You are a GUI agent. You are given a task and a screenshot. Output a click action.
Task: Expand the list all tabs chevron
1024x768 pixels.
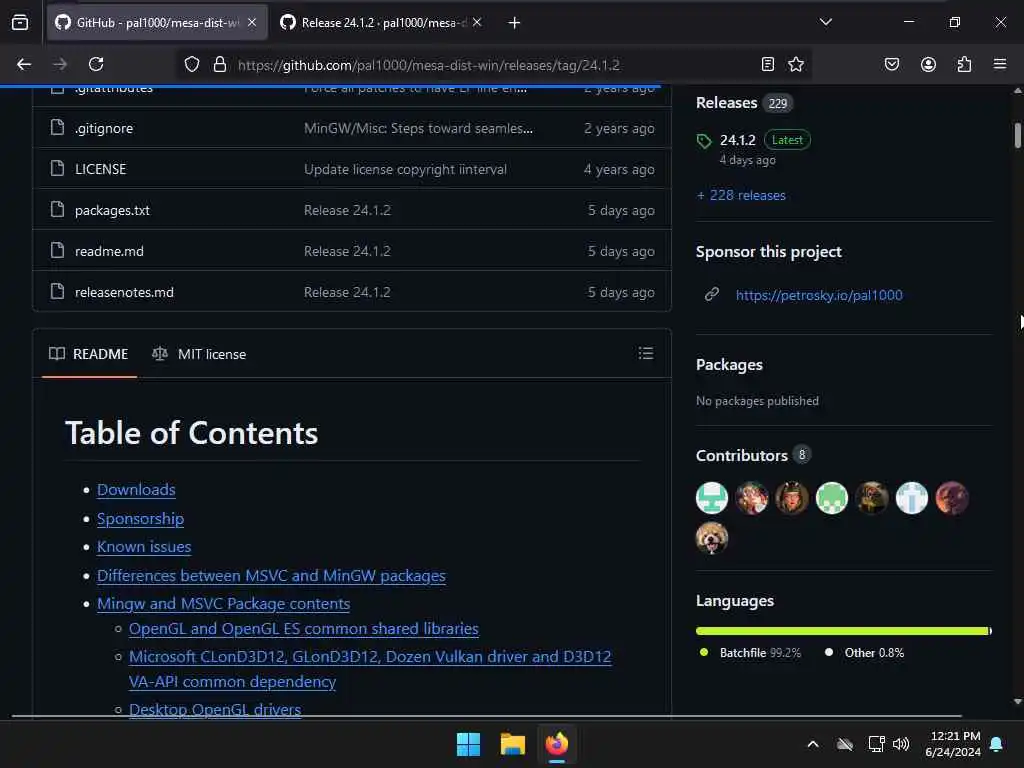pyautogui.click(x=826, y=22)
